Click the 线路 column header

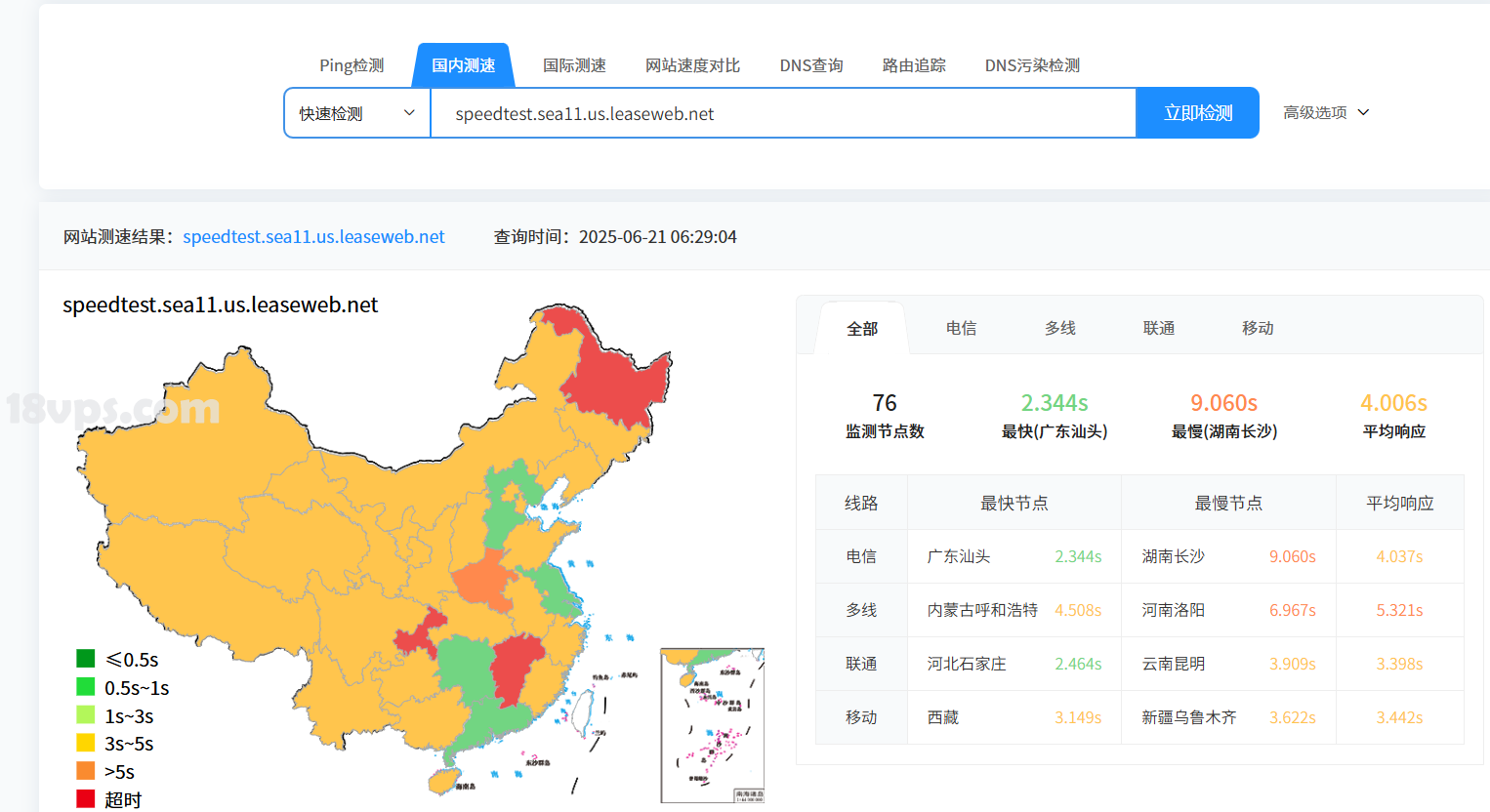(x=861, y=503)
